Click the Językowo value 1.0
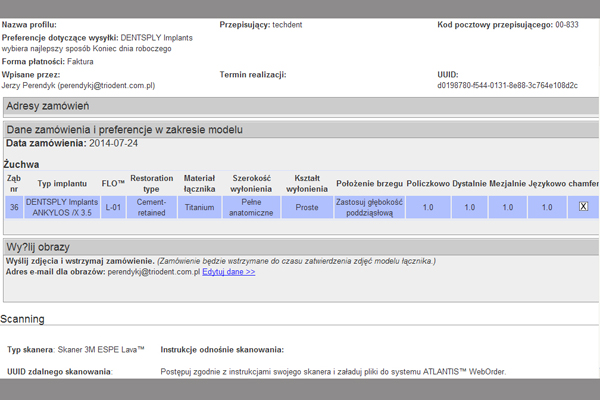Screen dimensions: 600x400 (x=546, y=207)
